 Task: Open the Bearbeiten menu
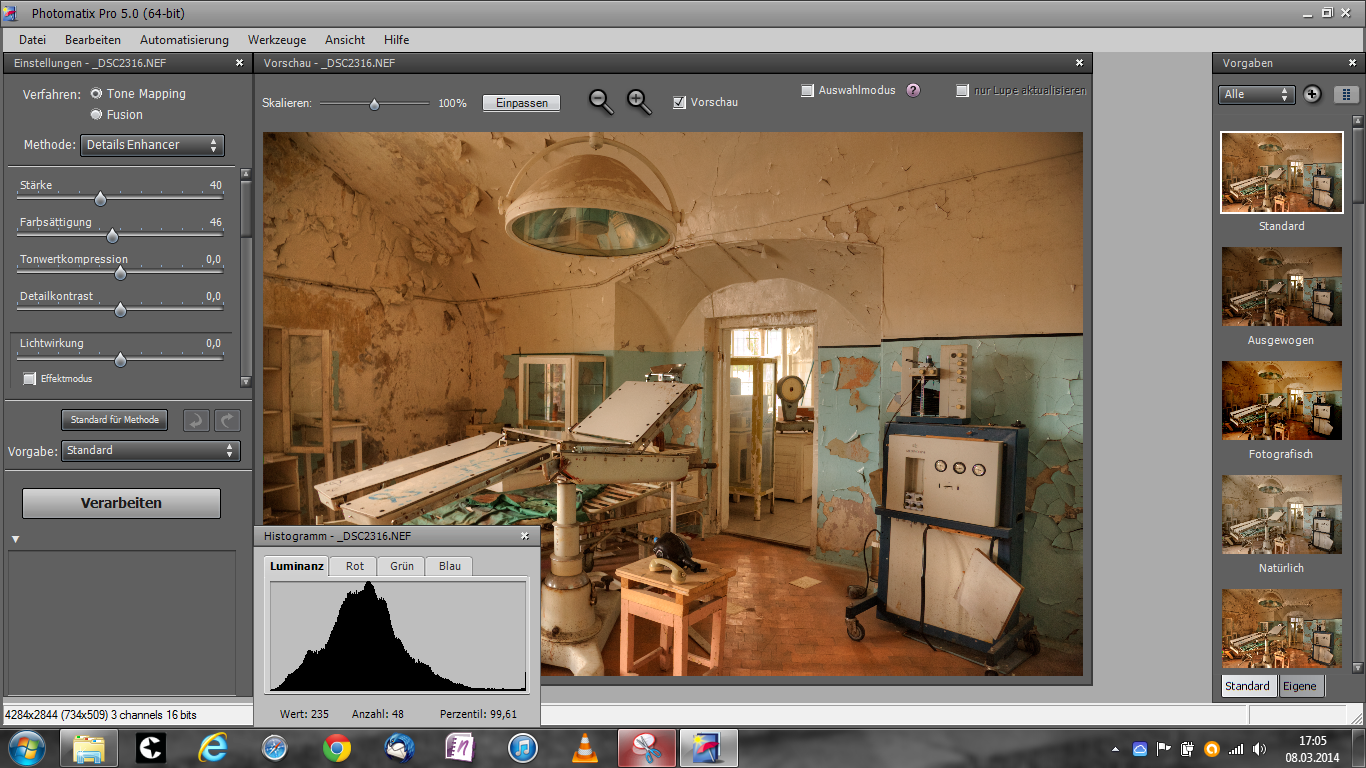pos(93,40)
